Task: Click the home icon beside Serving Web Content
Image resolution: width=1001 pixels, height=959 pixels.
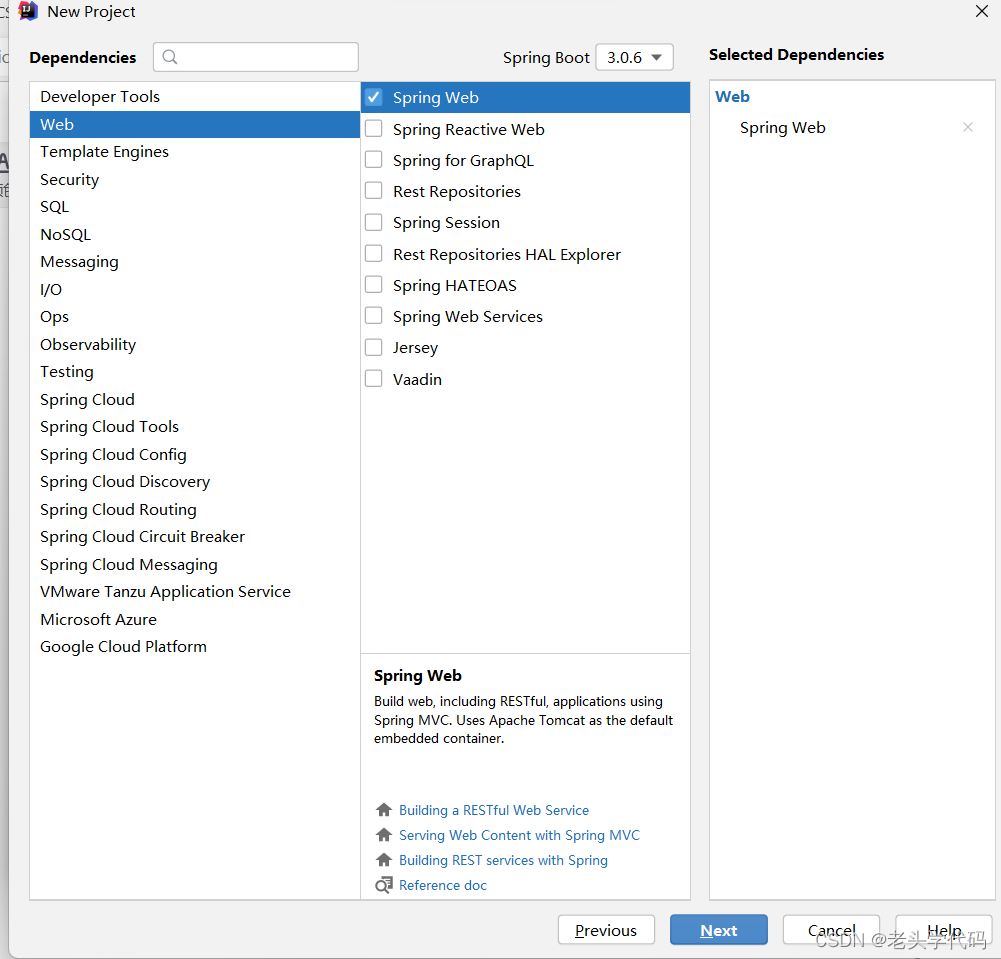Action: click(x=384, y=834)
